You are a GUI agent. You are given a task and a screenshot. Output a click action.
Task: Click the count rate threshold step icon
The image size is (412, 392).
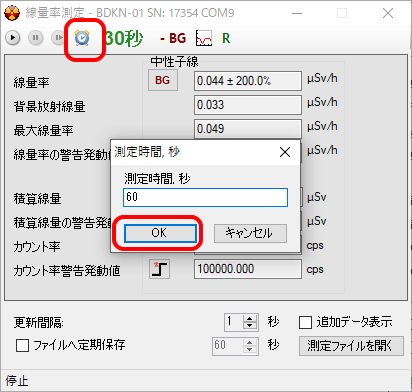click(159, 269)
